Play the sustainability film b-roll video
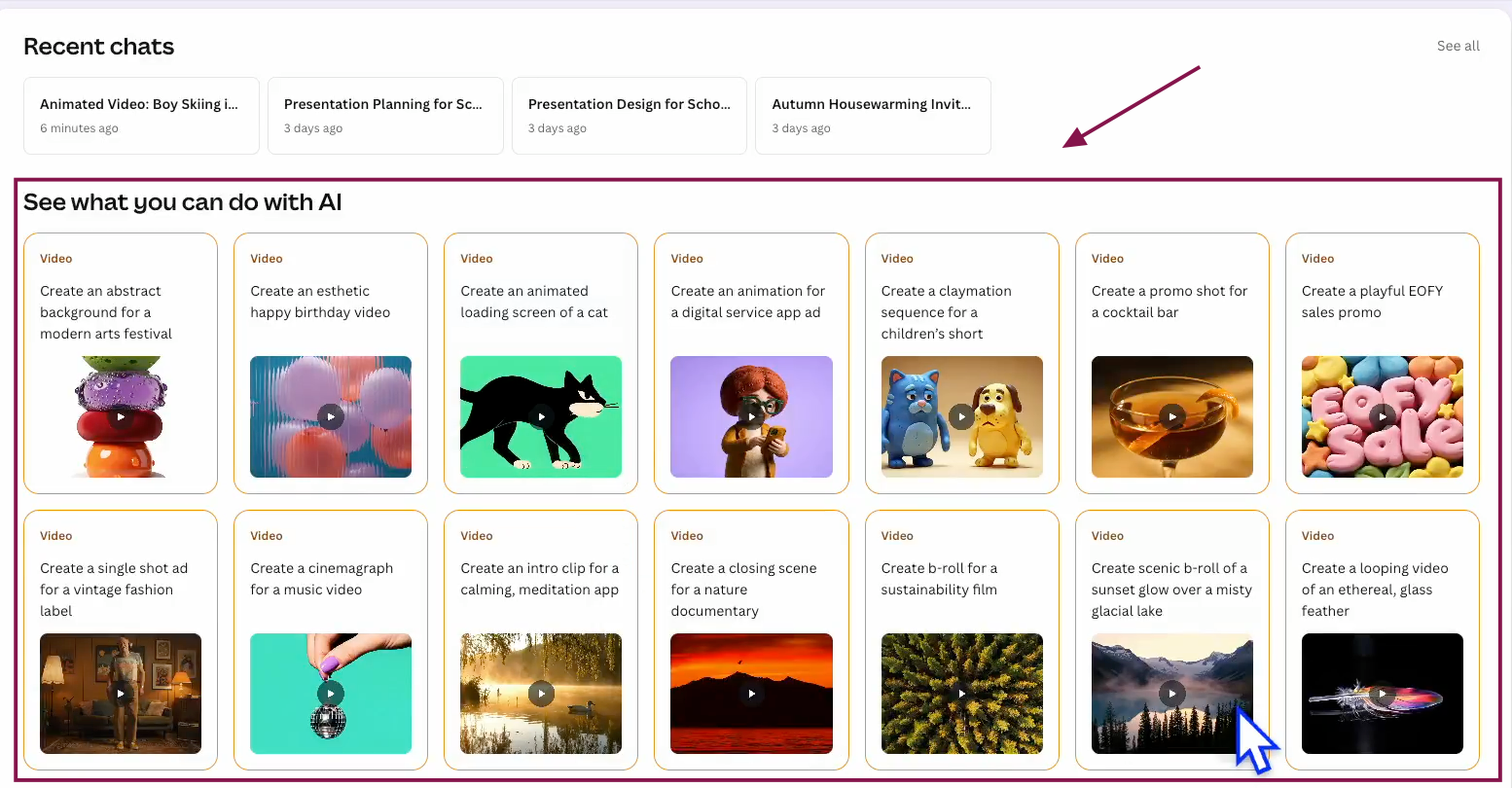 (961, 694)
